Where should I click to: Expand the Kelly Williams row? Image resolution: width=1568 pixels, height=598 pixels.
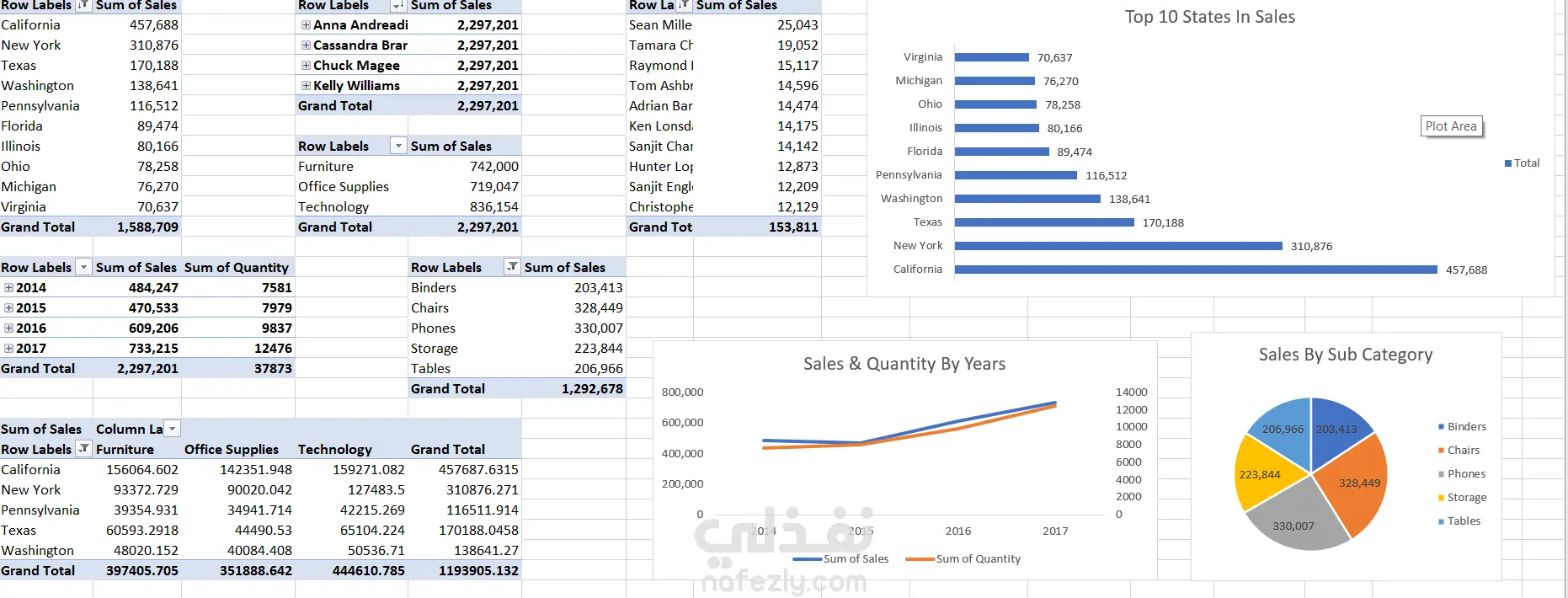(306, 86)
